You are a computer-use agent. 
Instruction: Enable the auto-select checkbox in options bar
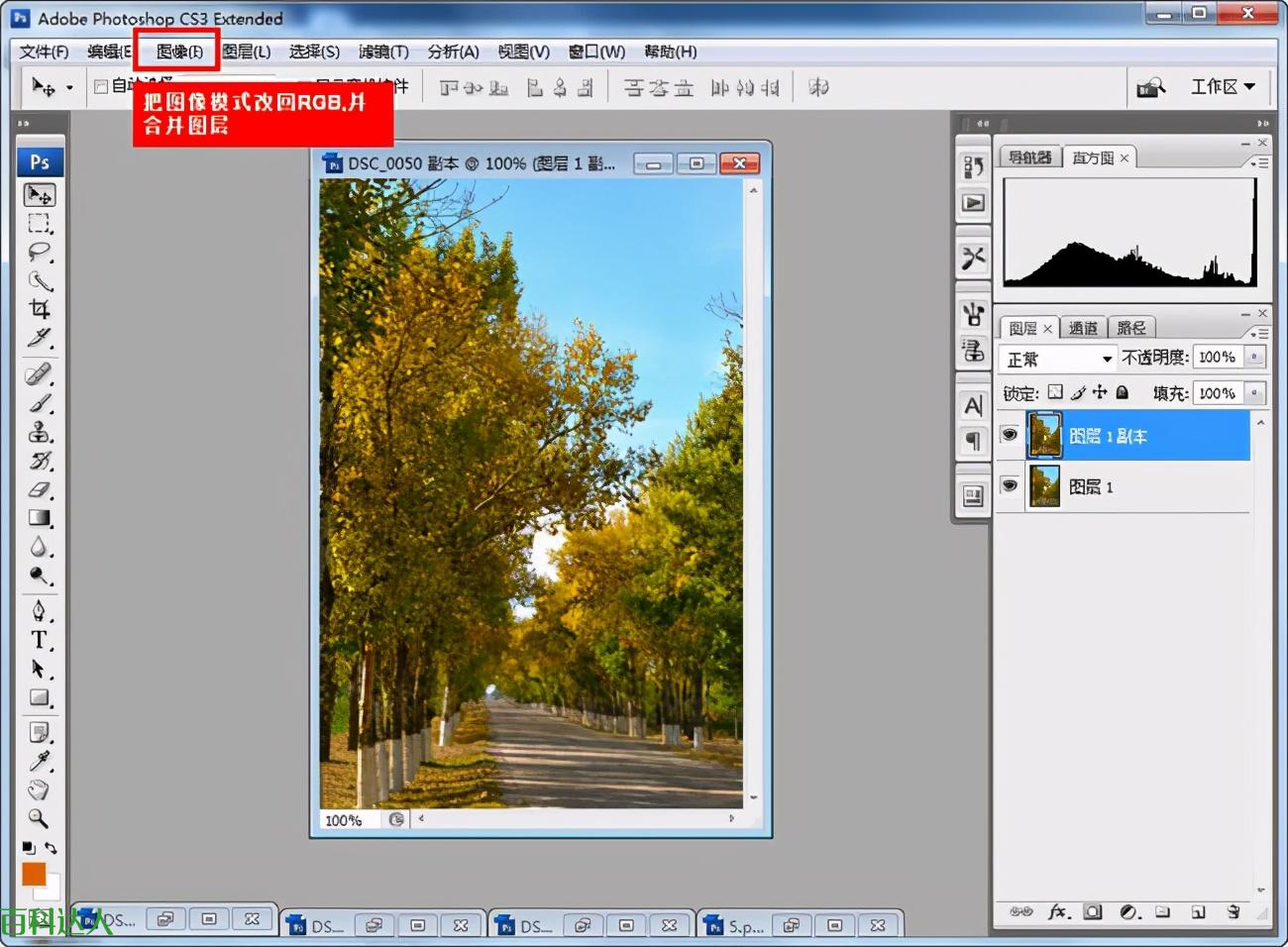(x=100, y=87)
